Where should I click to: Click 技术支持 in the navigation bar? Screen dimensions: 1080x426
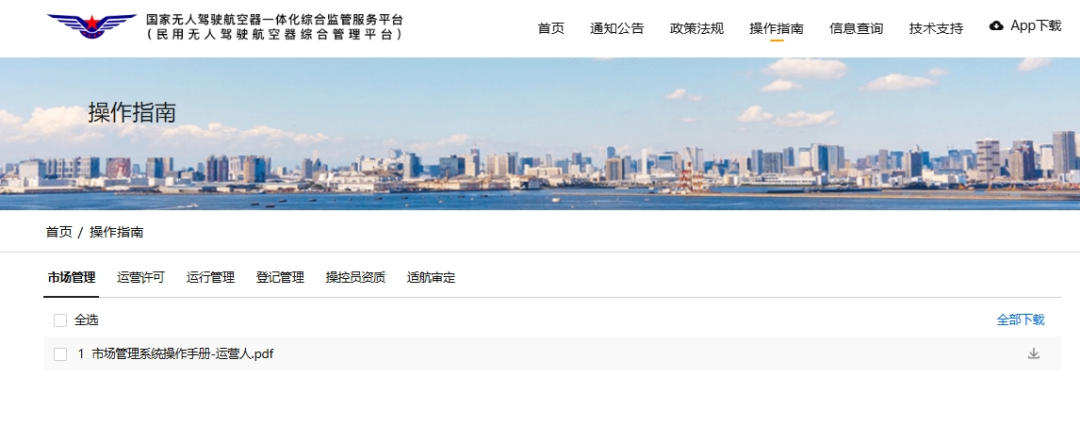pos(936,28)
